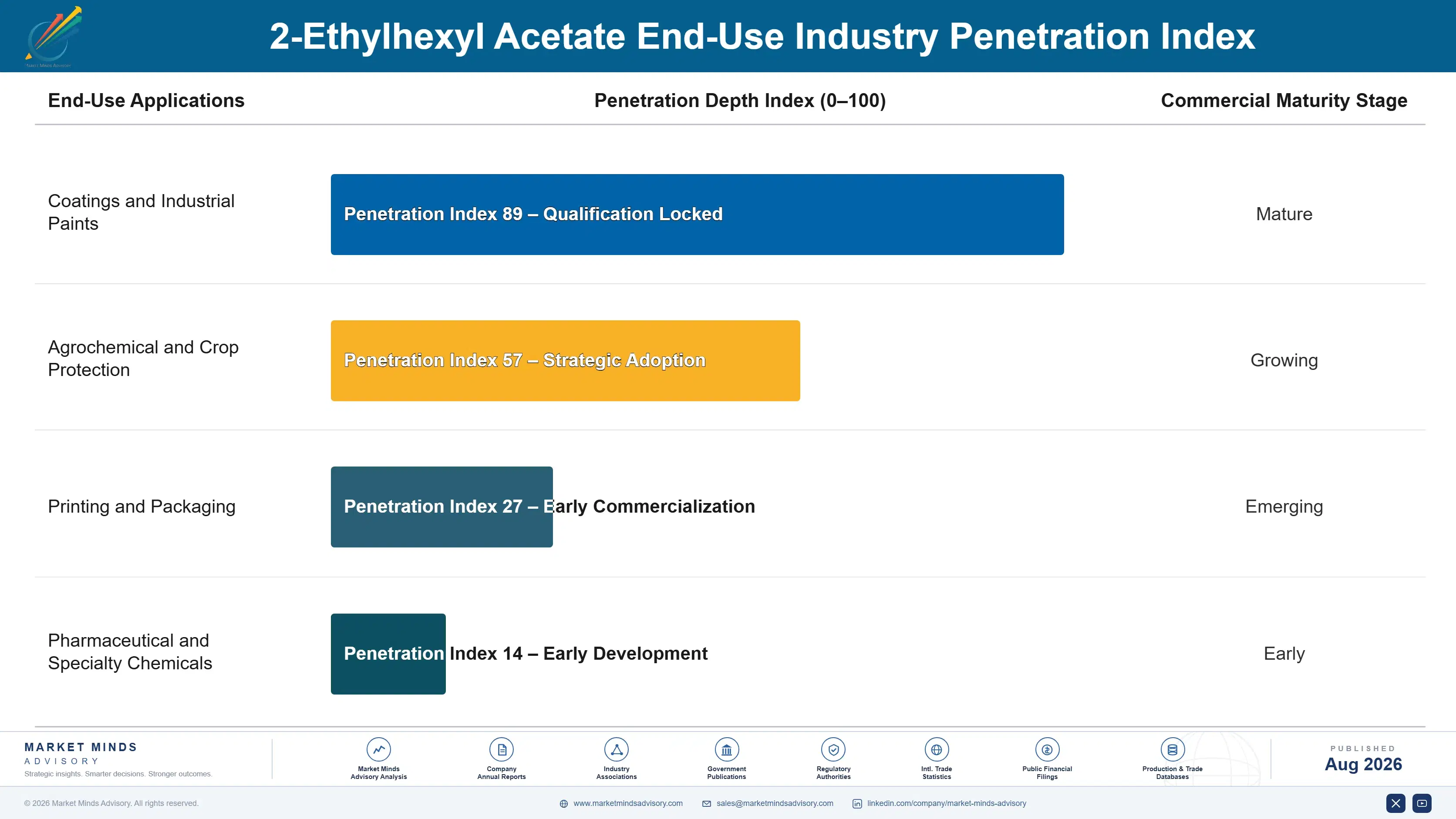Select the Penetration Index 89 blue bar

(697, 214)
